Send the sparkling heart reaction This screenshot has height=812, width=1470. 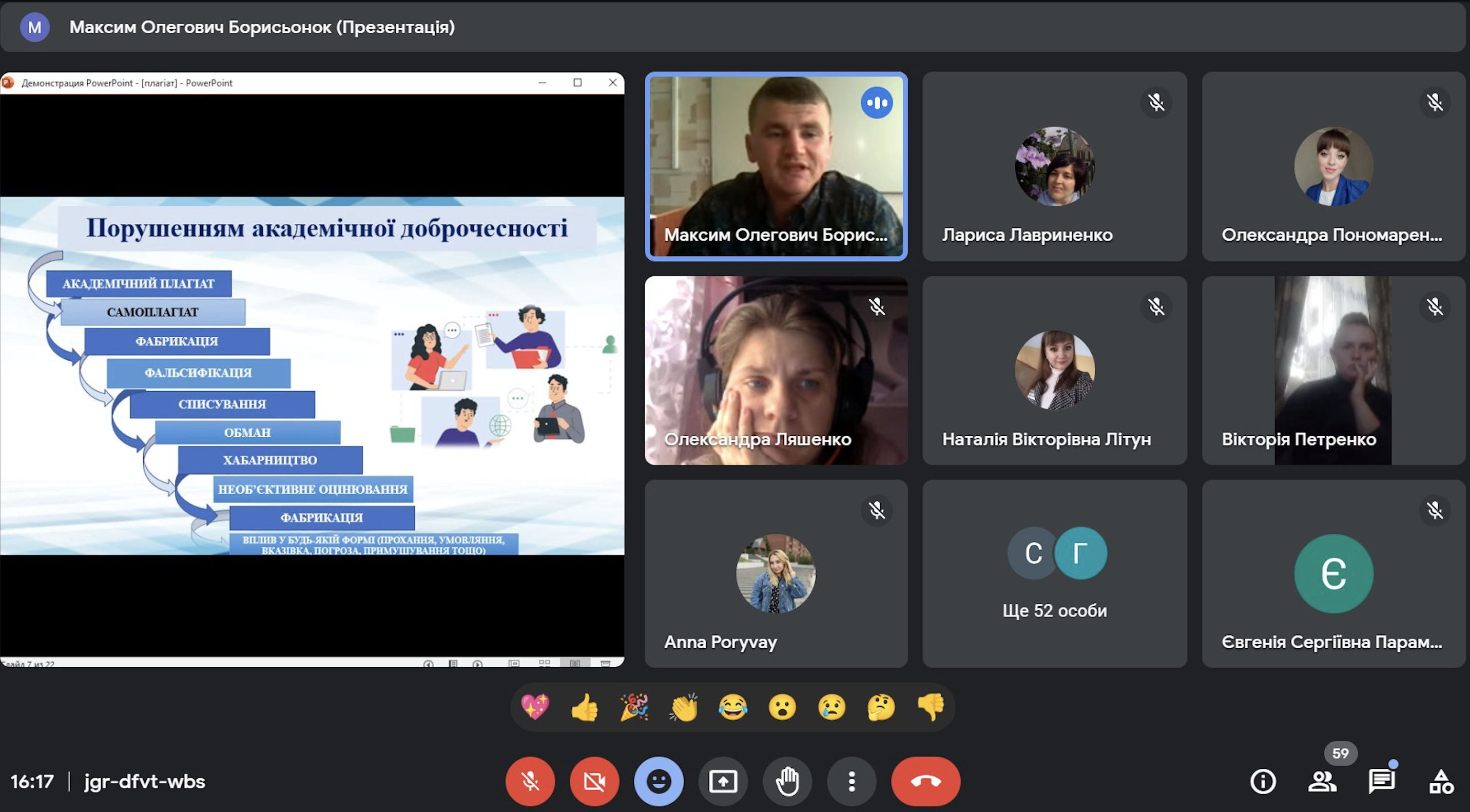tap(535, 707)
